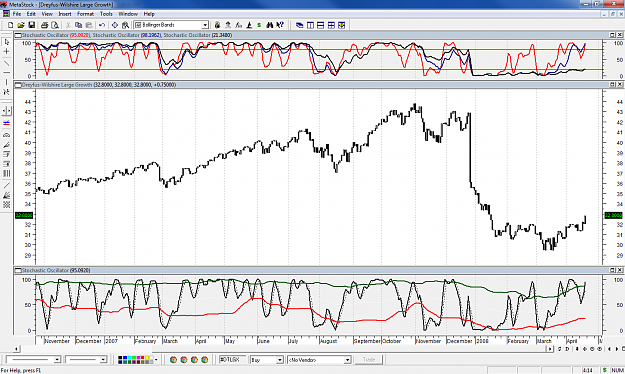Open the indicator dropdown showing Bollinger Bands
625x374 pixels.
(x=205, y=25)
